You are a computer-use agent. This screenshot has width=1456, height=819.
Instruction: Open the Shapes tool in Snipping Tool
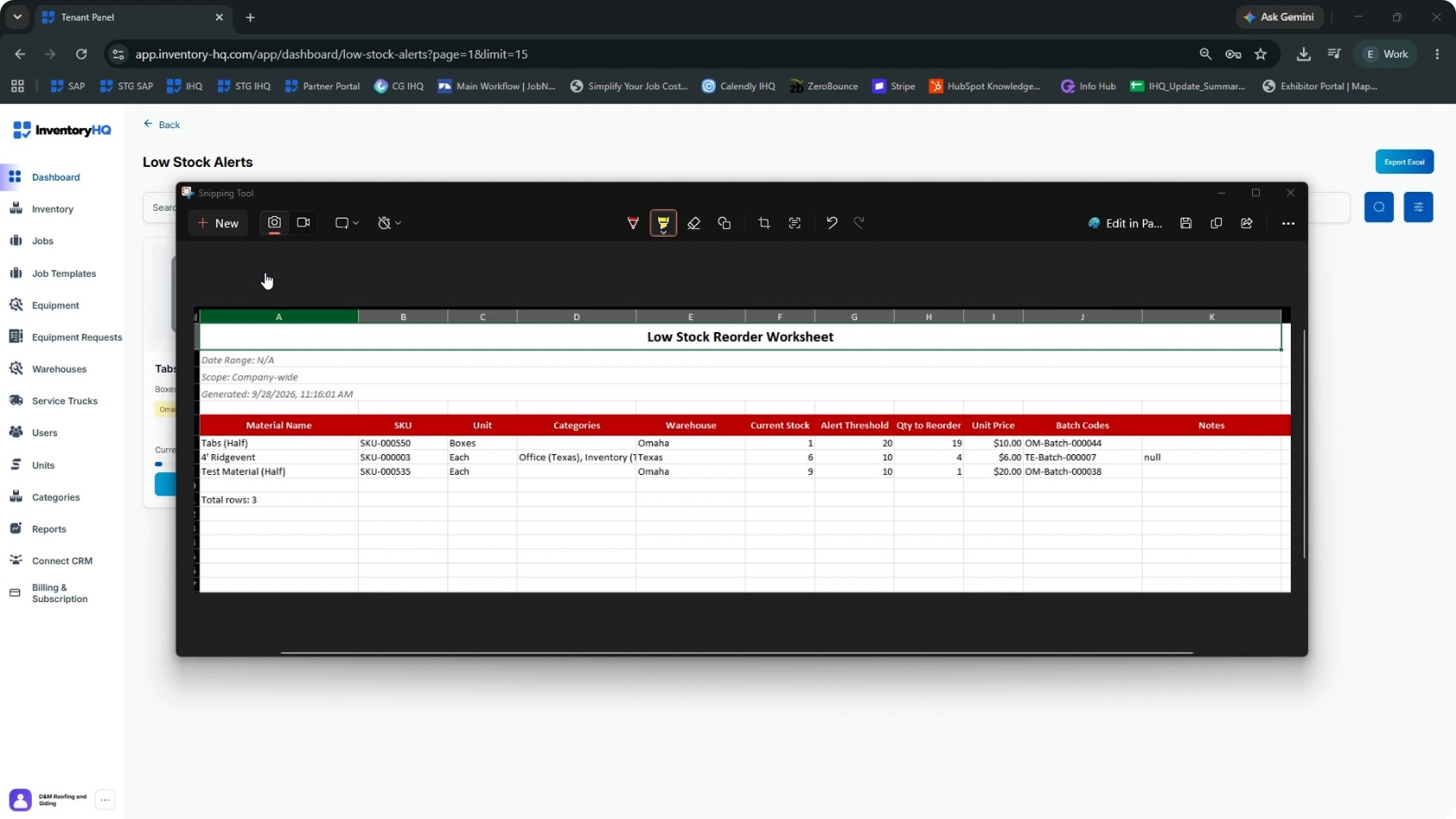click(x=725, y=223)
